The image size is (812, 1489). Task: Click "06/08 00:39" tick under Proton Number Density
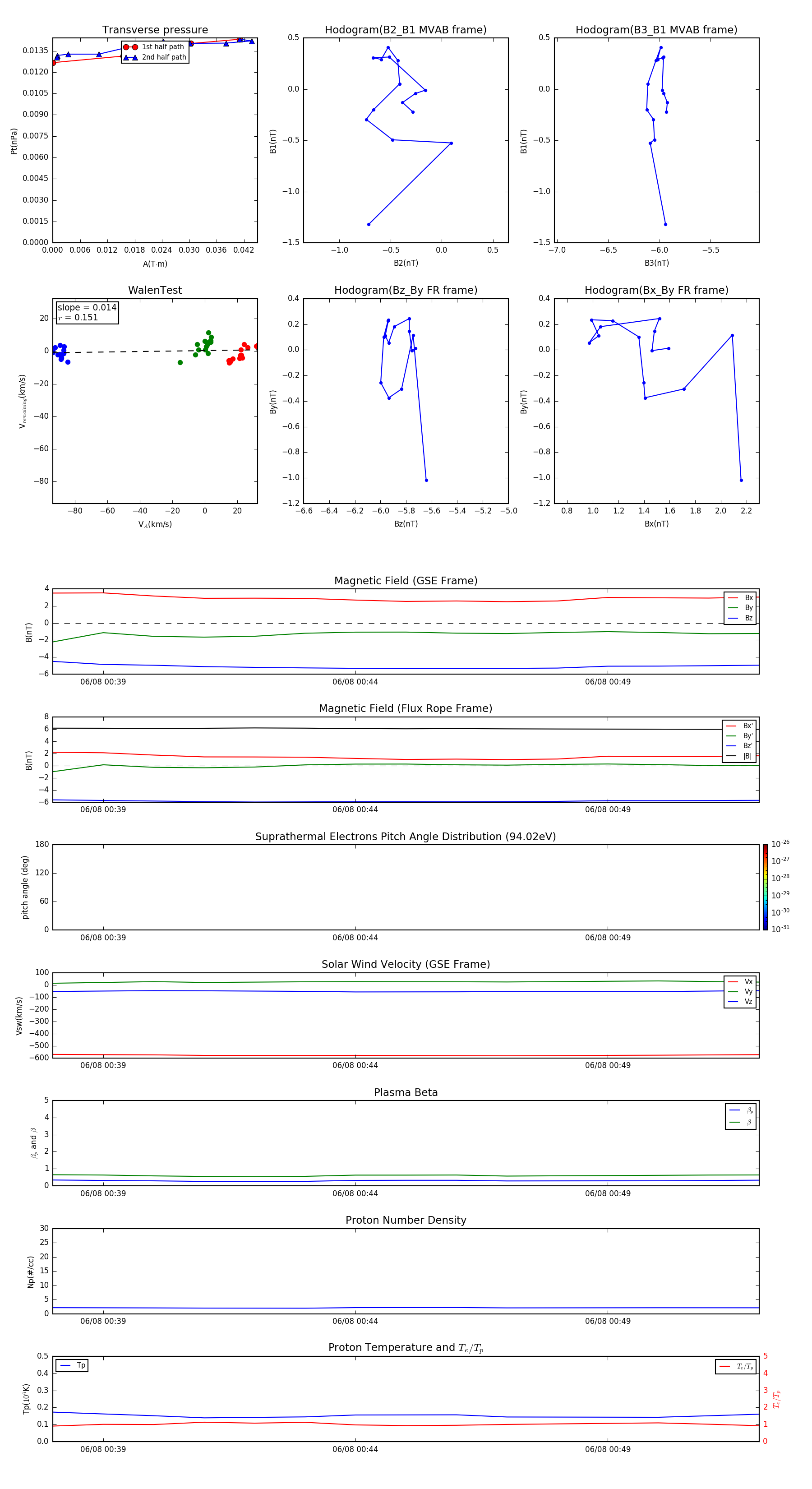click(103, 1321)
